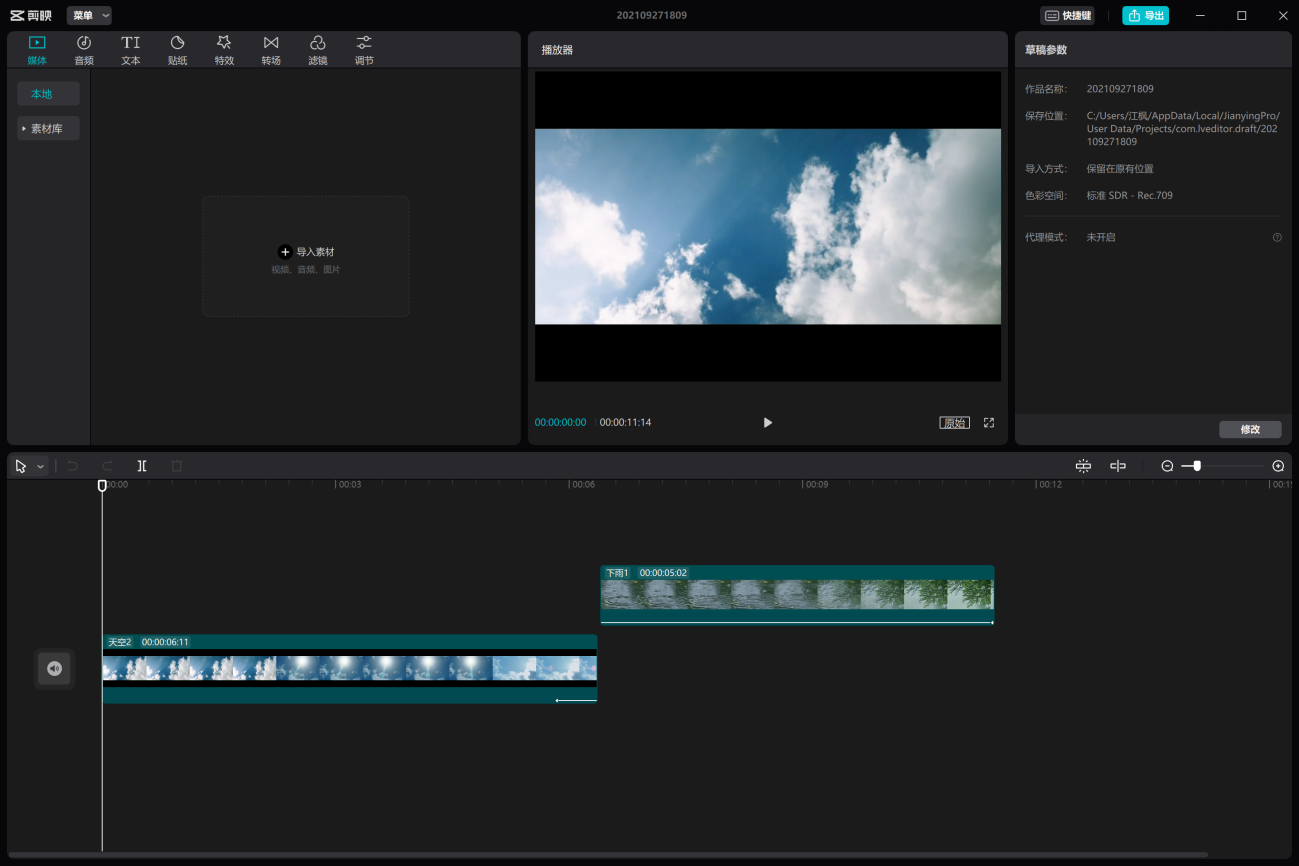Click the current timecode 00:00:00:00
Viewport: 1299px width, 866px height.
point(560,423)
